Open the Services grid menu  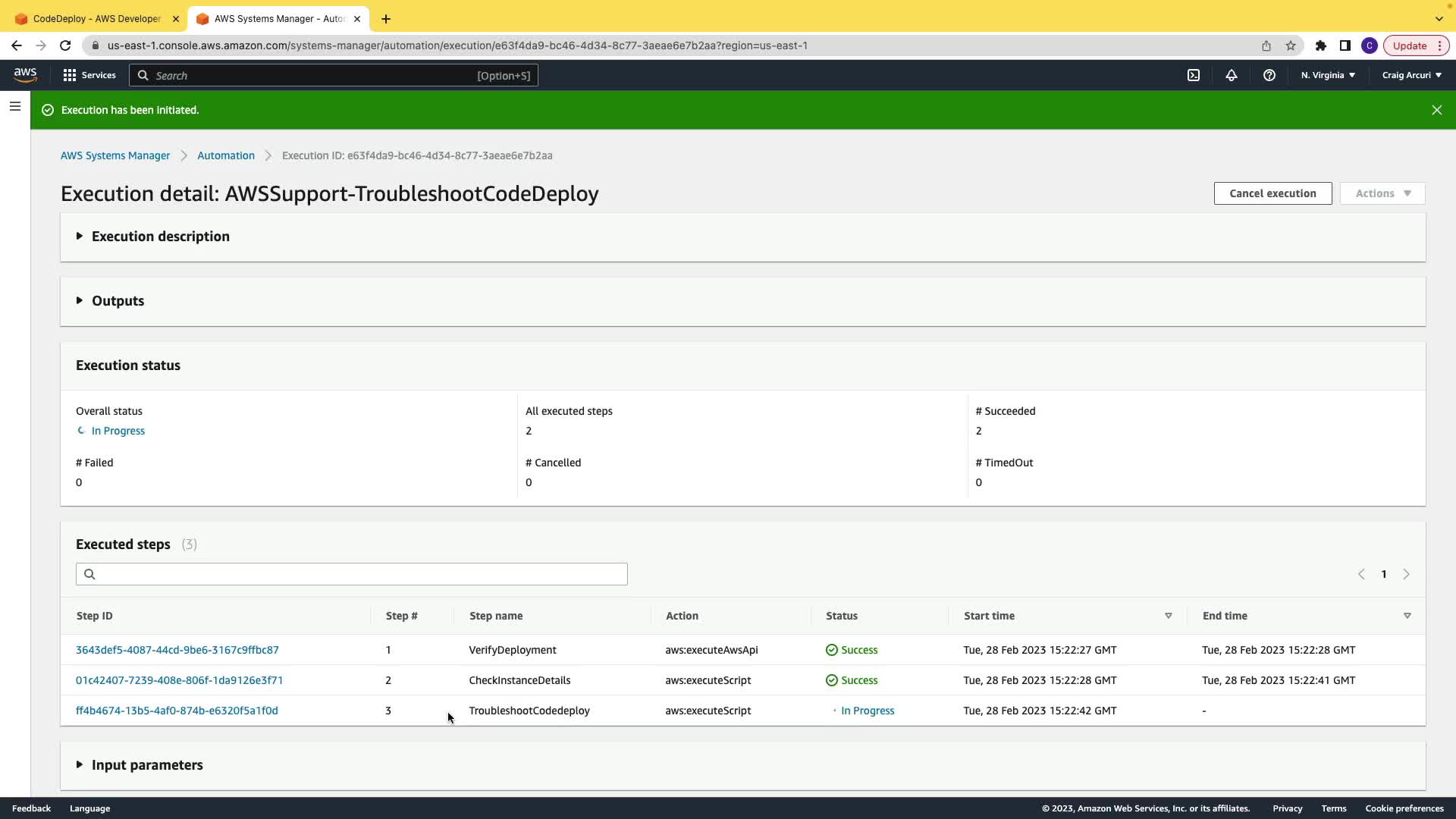89,75
